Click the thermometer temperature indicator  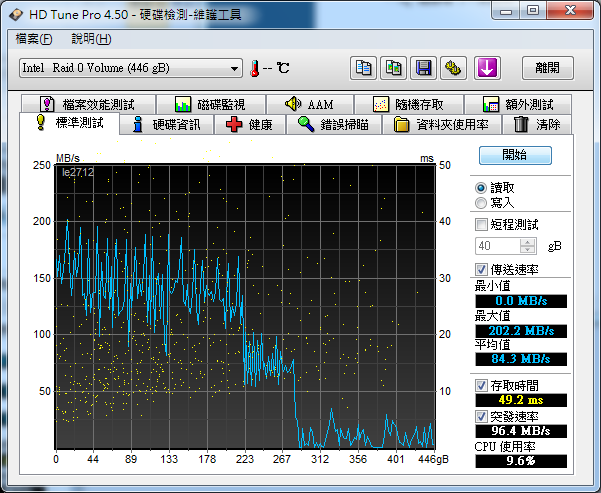pos(255,68)
